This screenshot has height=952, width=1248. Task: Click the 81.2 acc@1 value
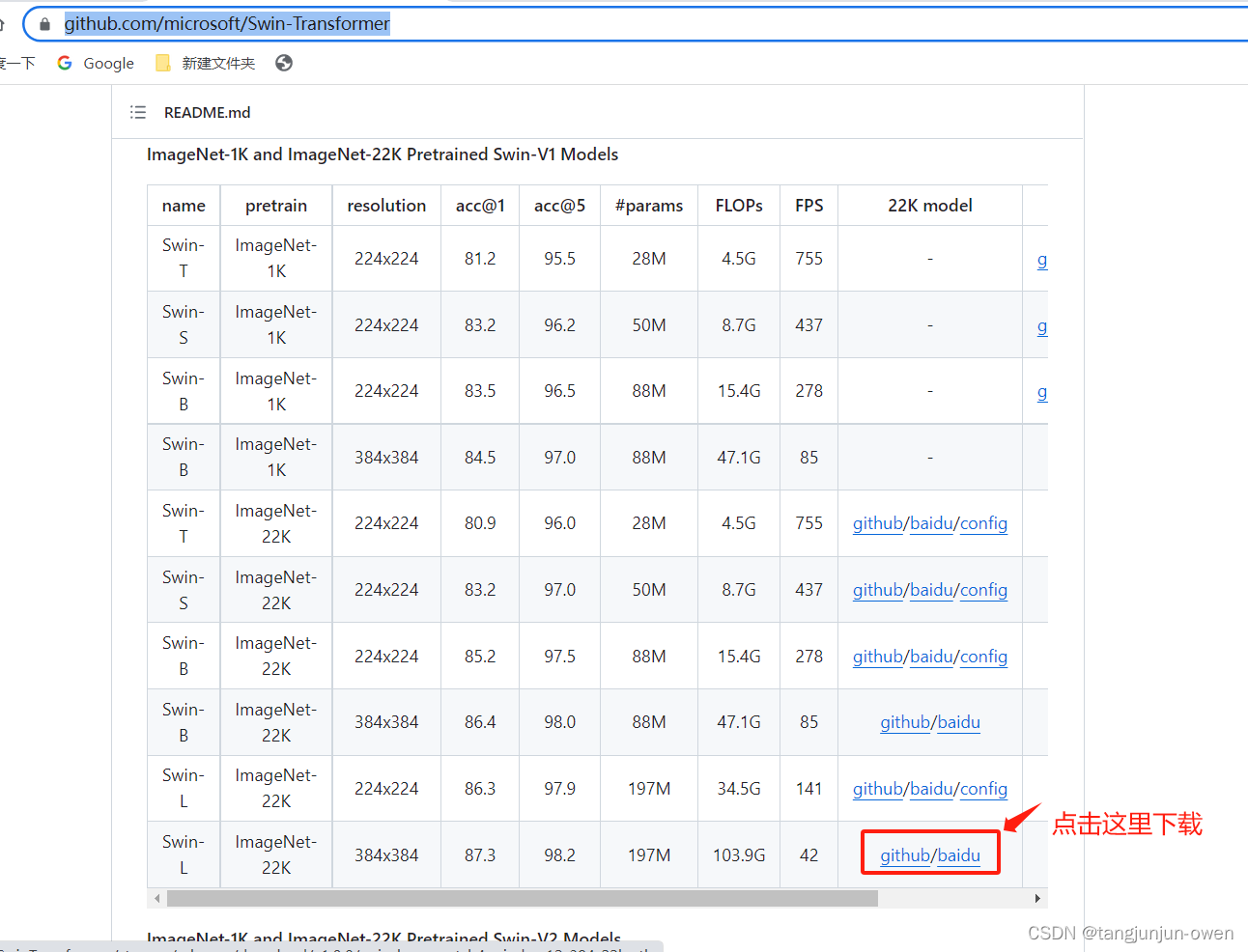click(x=480, y=259)
